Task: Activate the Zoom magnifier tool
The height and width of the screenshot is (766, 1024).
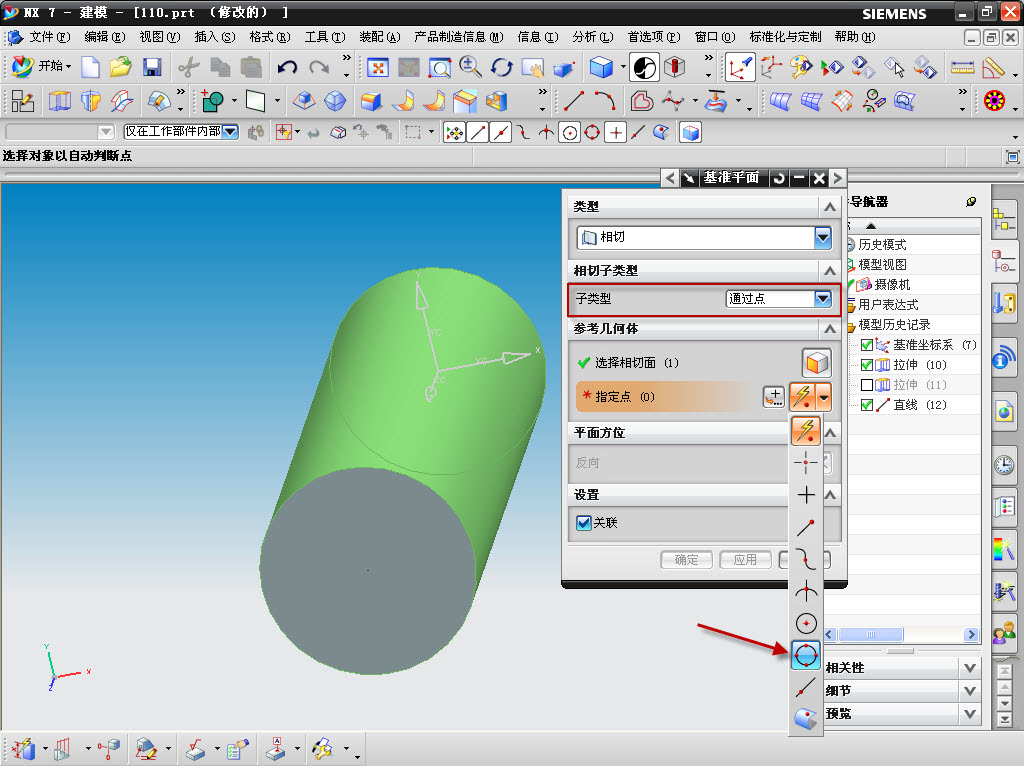Action: pos(470,67)
